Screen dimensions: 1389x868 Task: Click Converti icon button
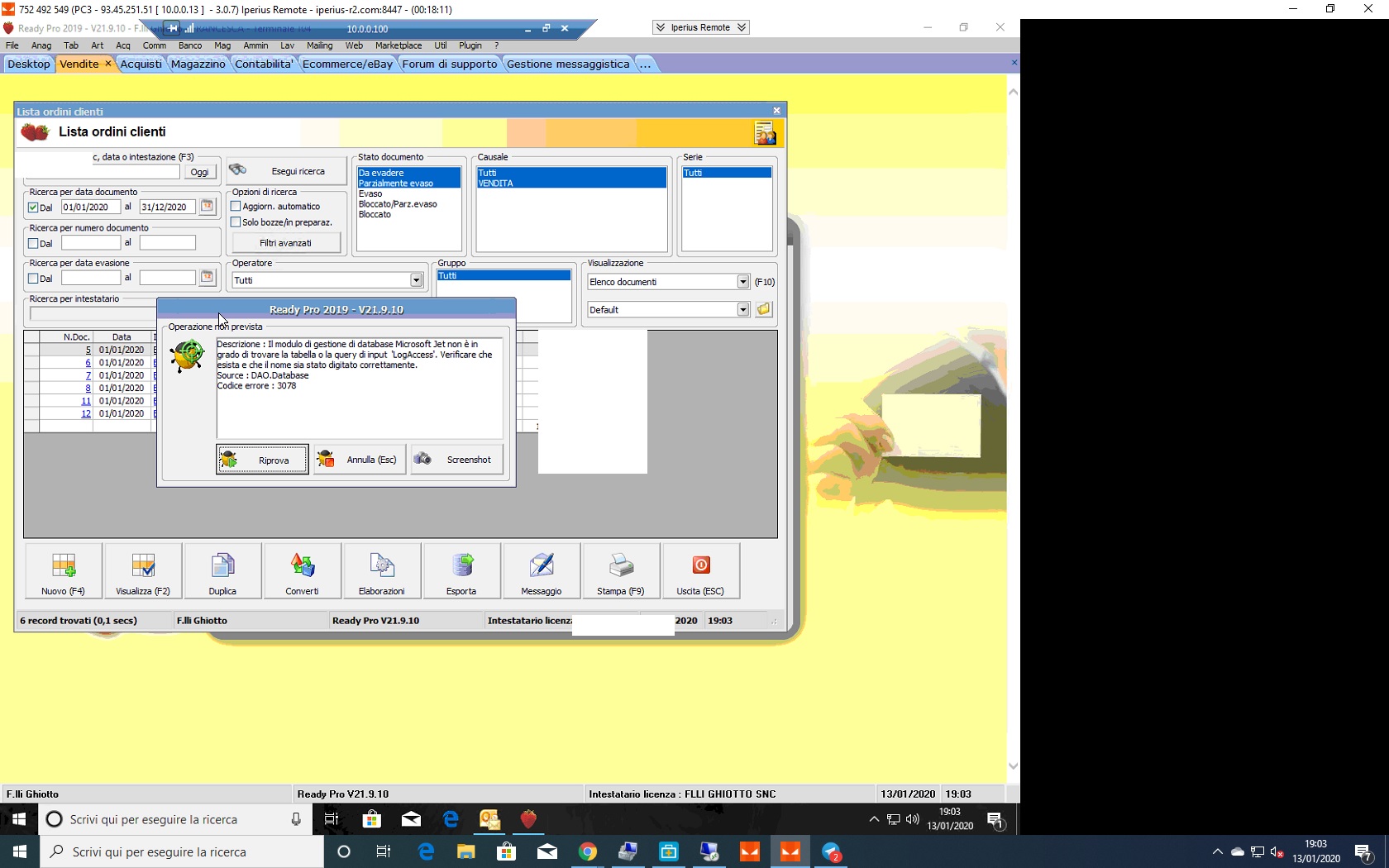tap(302, 571)
